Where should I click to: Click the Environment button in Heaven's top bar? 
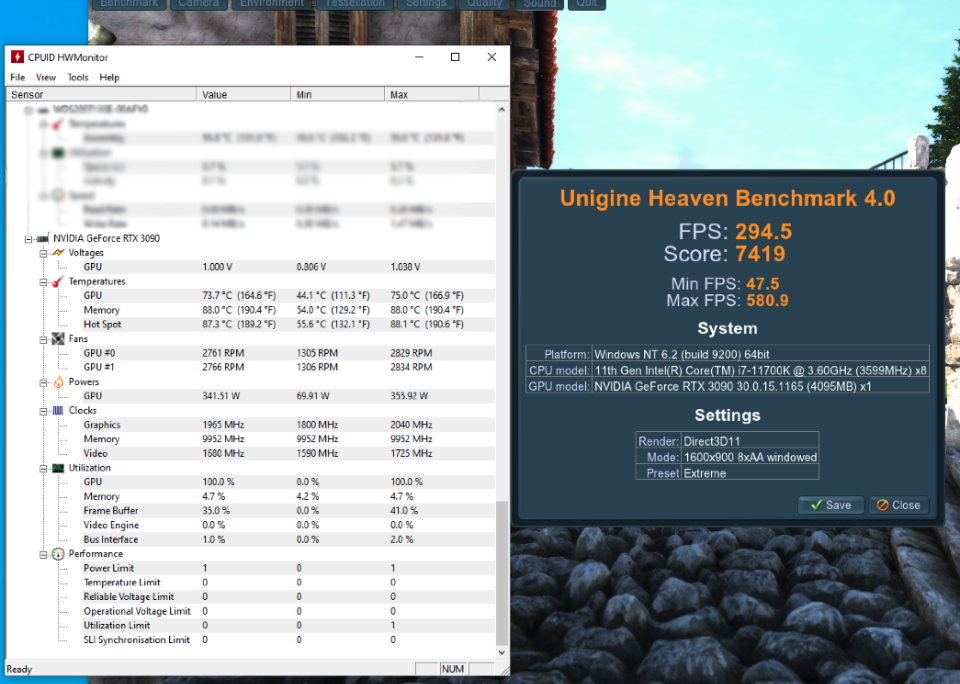coord(271,4)
